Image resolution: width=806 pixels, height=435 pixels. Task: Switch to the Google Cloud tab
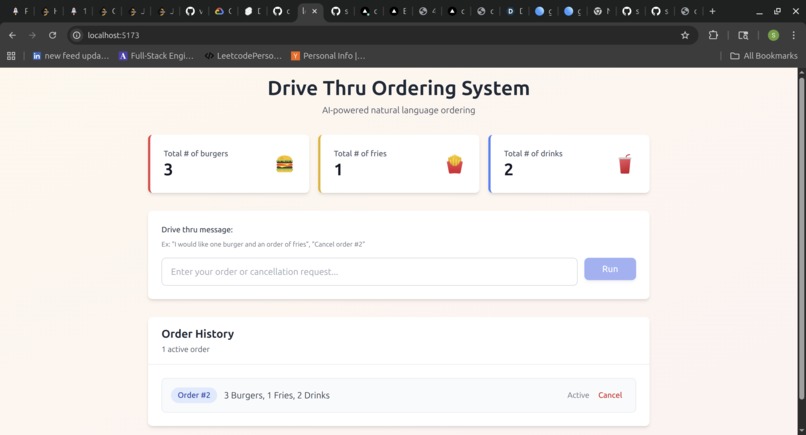[223, 11]
